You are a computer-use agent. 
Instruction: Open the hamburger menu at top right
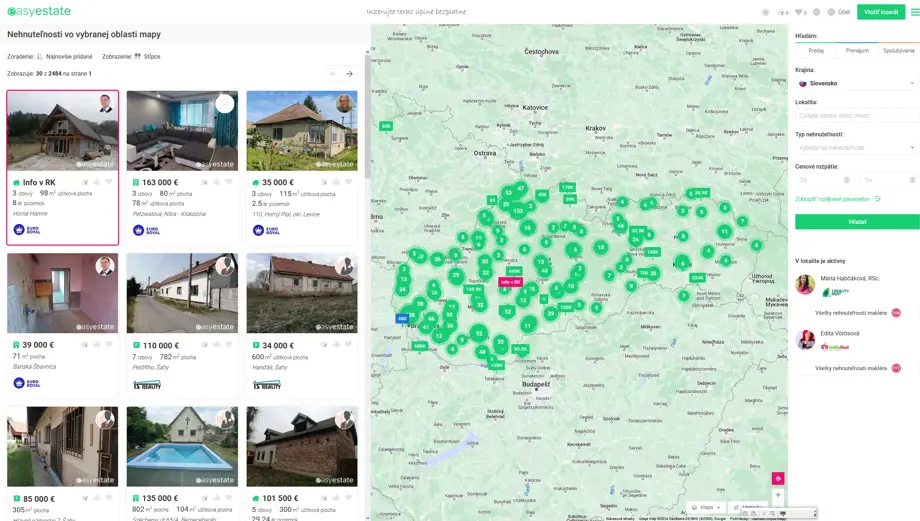[x=915, y=12]
